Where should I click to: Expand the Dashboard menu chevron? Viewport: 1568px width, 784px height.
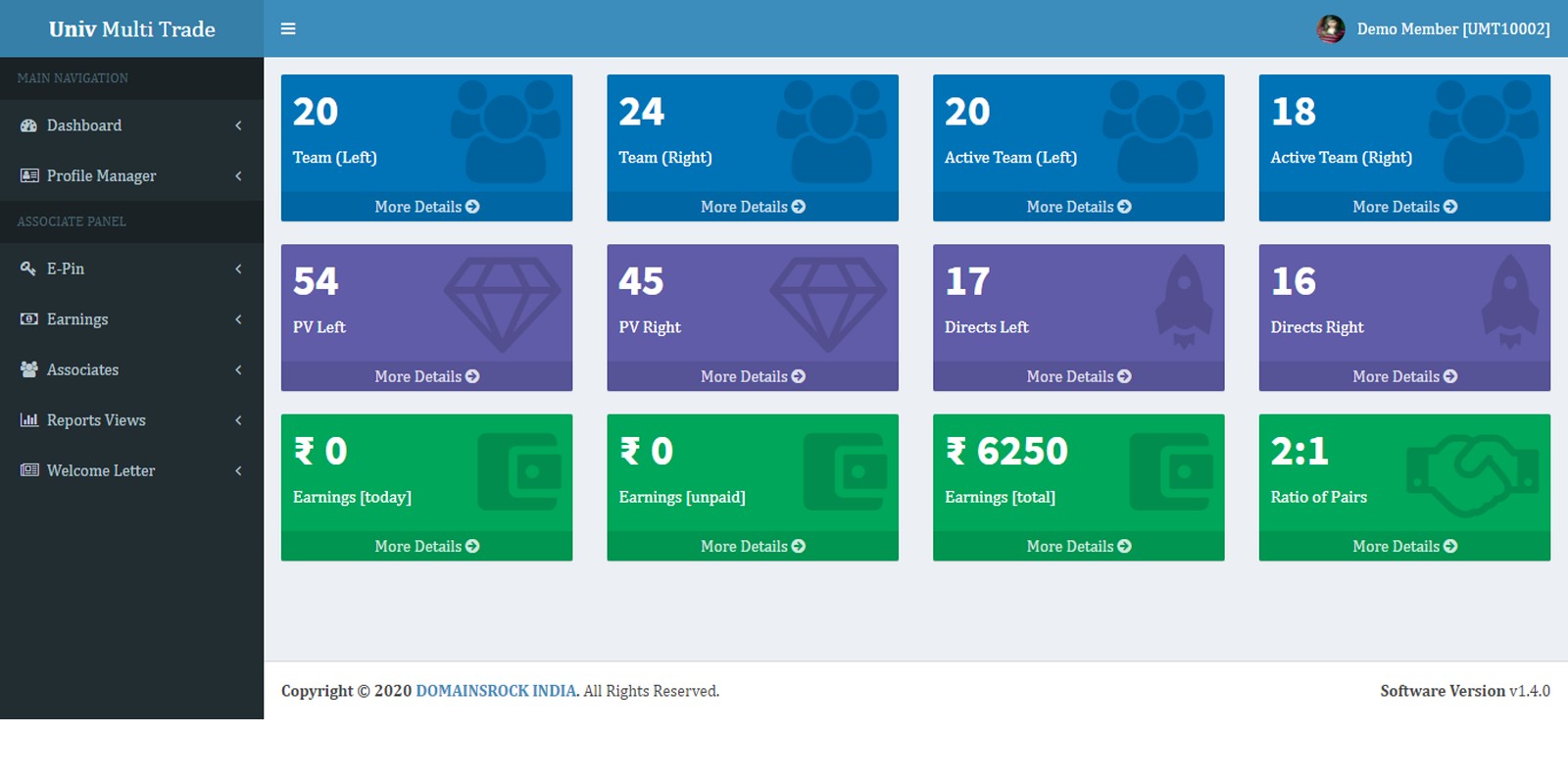238,125
